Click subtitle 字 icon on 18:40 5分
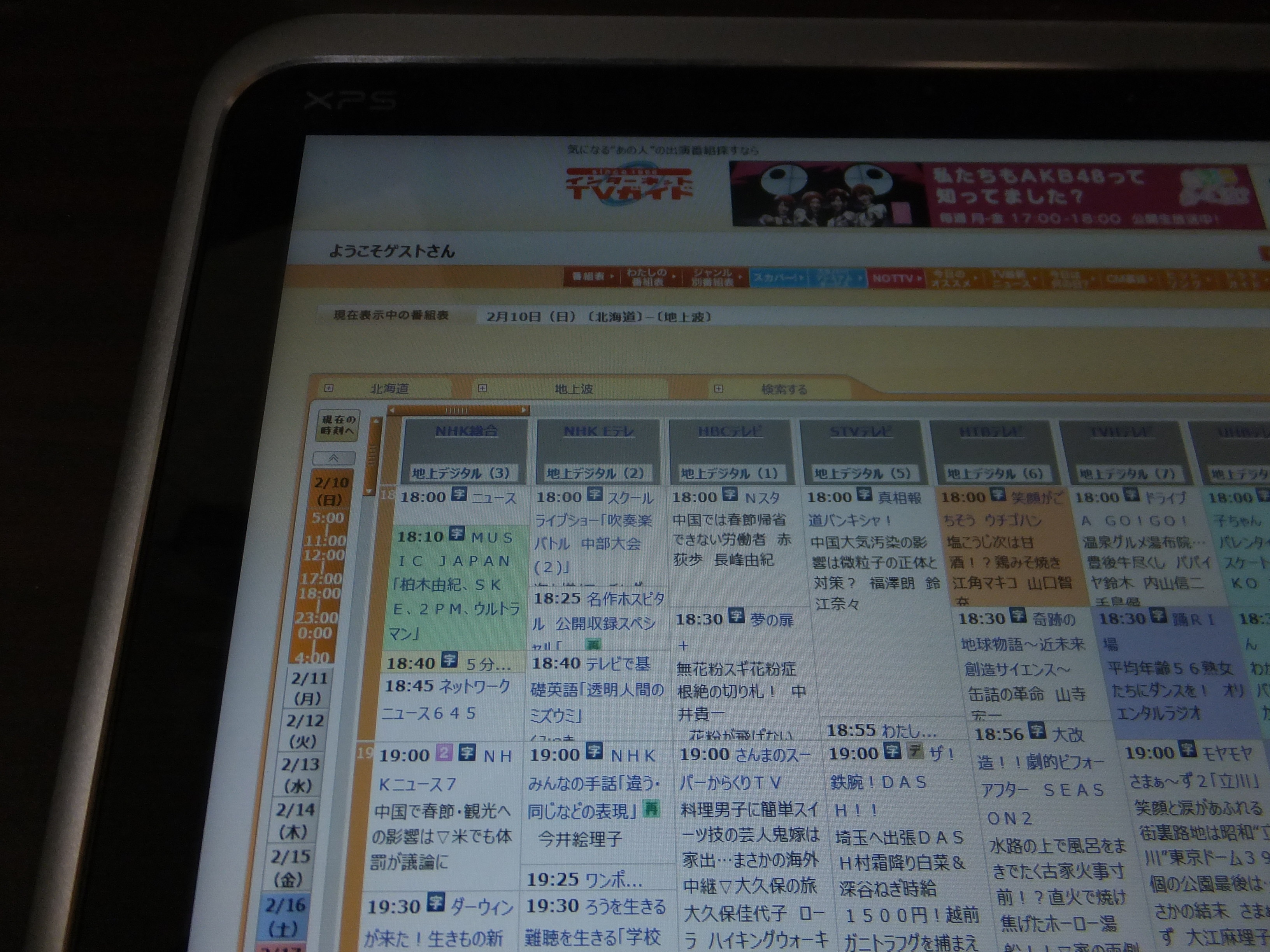 449,660
